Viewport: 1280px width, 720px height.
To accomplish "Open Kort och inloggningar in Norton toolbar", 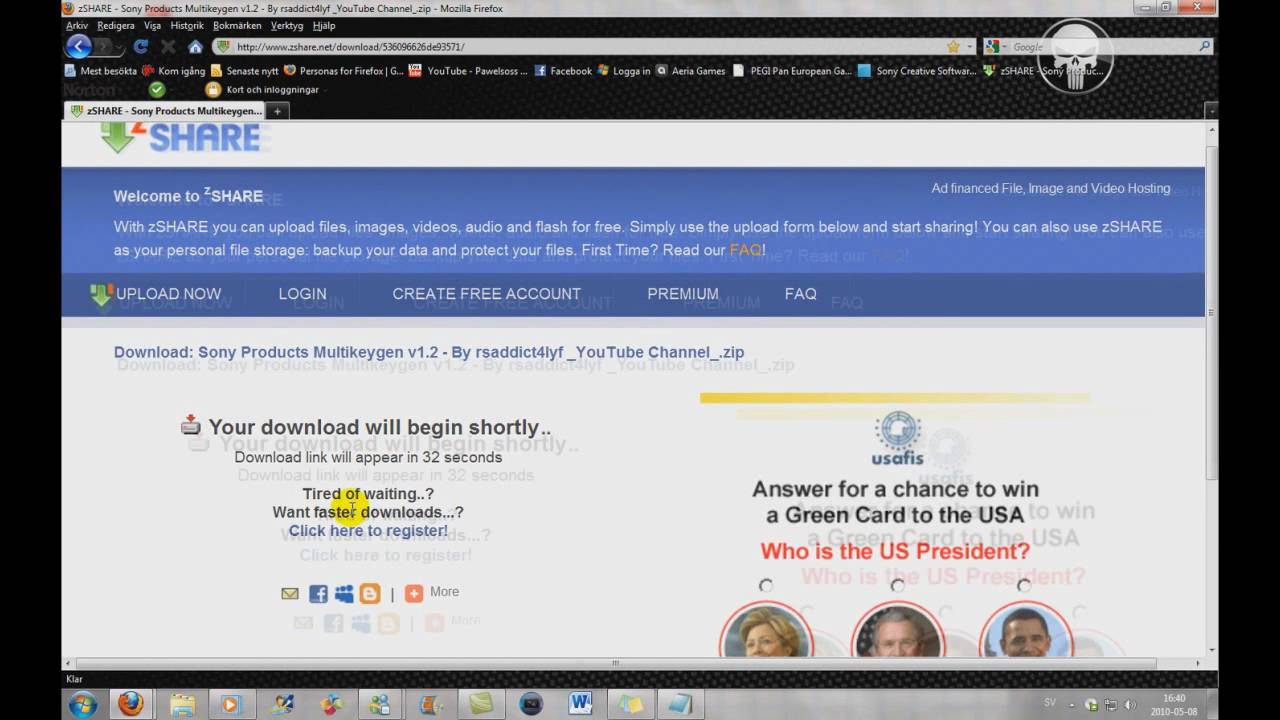I will point(262,89).
